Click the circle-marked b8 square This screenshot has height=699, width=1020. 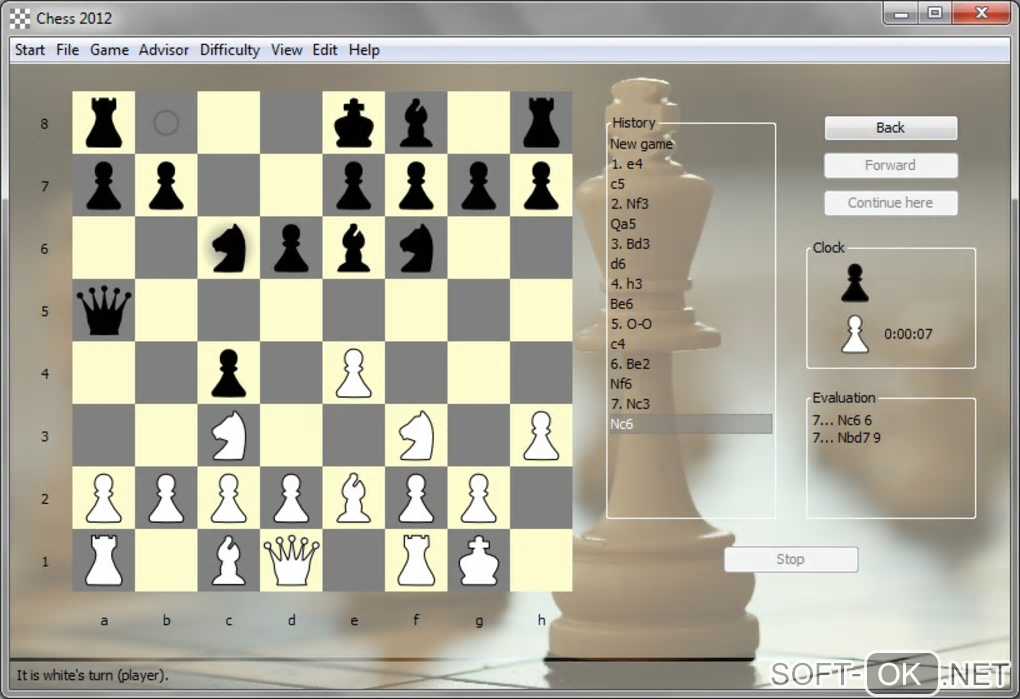167,122
